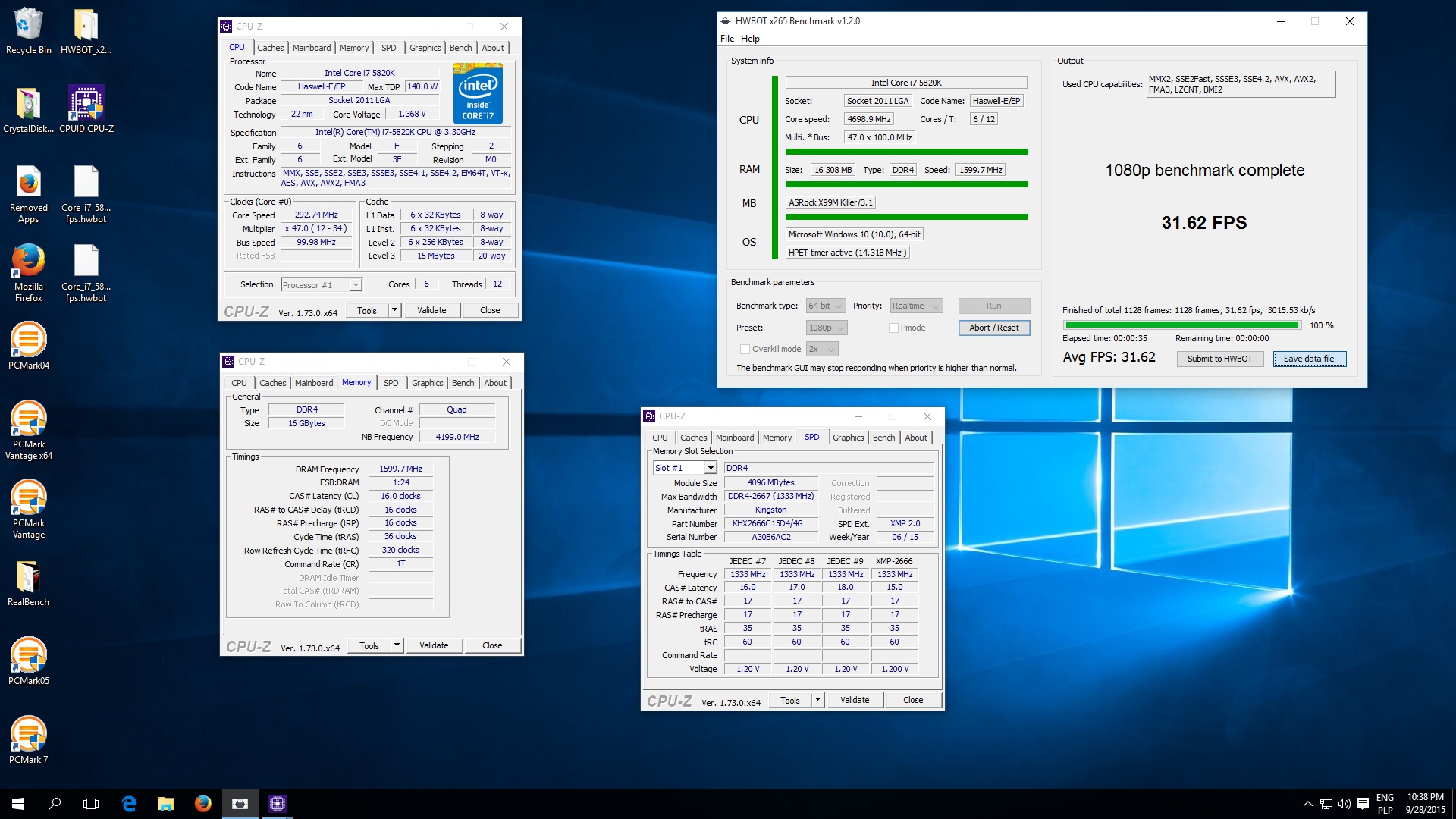Click Validate in top CPU-Z window
Viewport: 1456px width, 819px height.
point(431,310)
